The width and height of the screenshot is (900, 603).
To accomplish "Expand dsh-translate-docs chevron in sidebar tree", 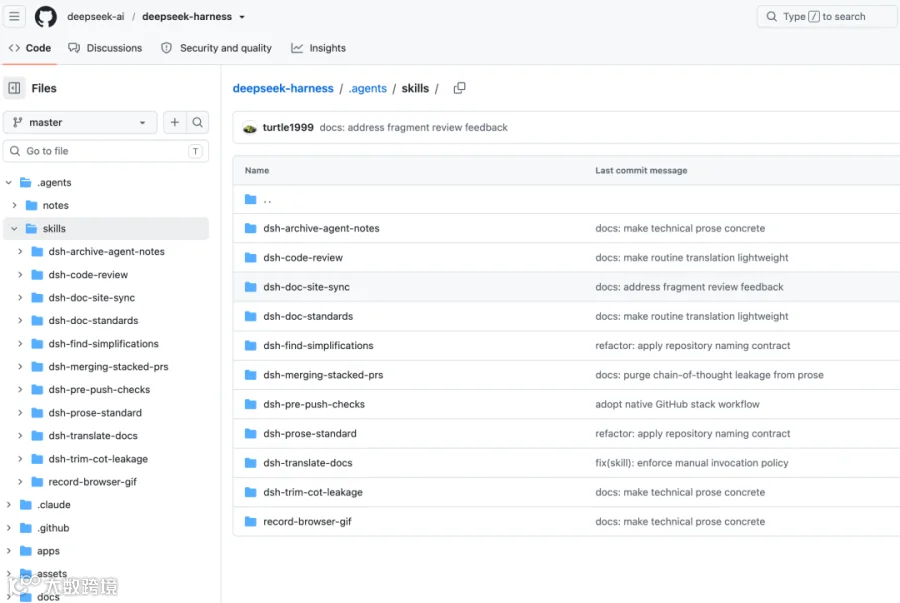I will tap(20, 435).
